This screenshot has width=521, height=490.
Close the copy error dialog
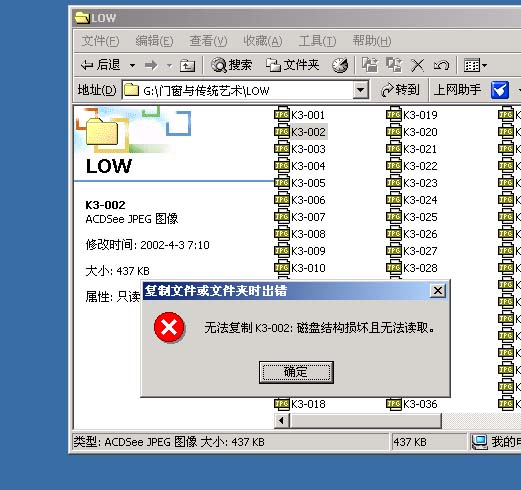click(438, 291)
